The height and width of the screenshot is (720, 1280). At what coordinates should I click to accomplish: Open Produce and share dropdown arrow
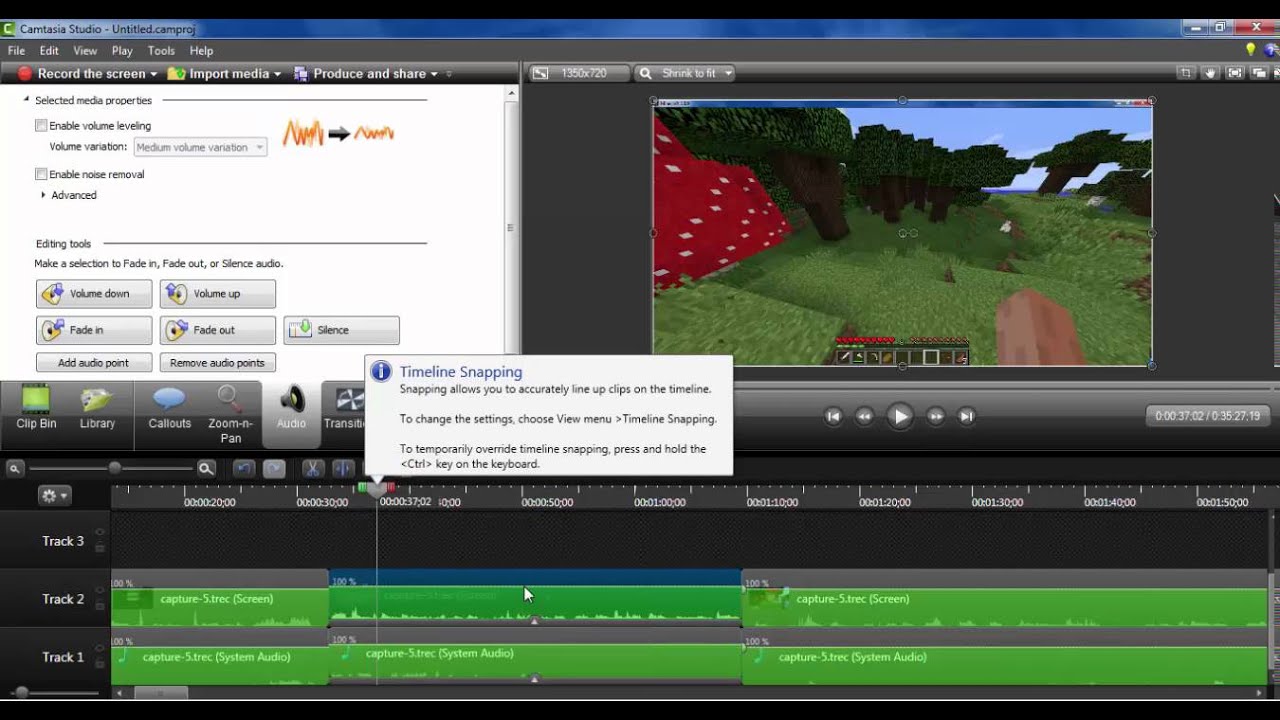[434, 74]
